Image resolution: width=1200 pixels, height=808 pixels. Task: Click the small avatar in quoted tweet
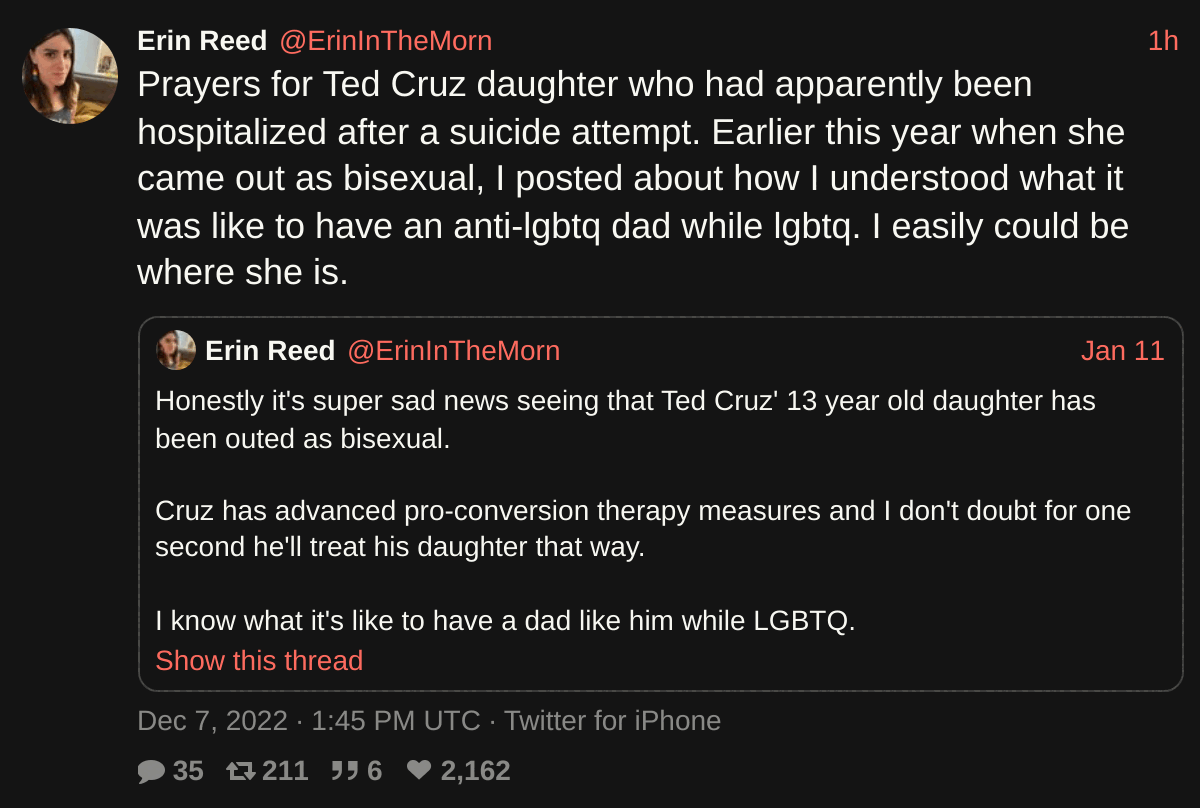pos(176,351)
